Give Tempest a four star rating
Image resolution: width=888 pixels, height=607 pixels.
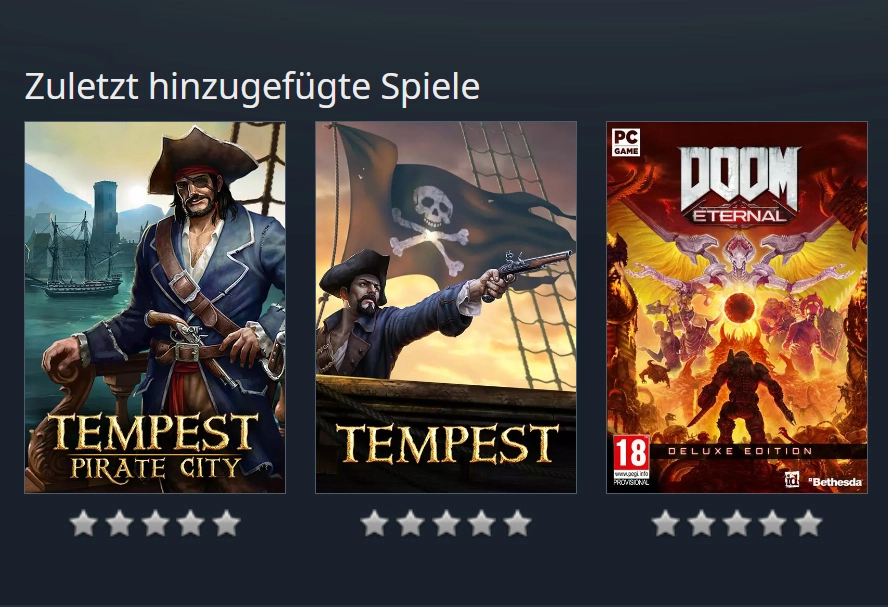pyautogui.click(x=482, y=523)
